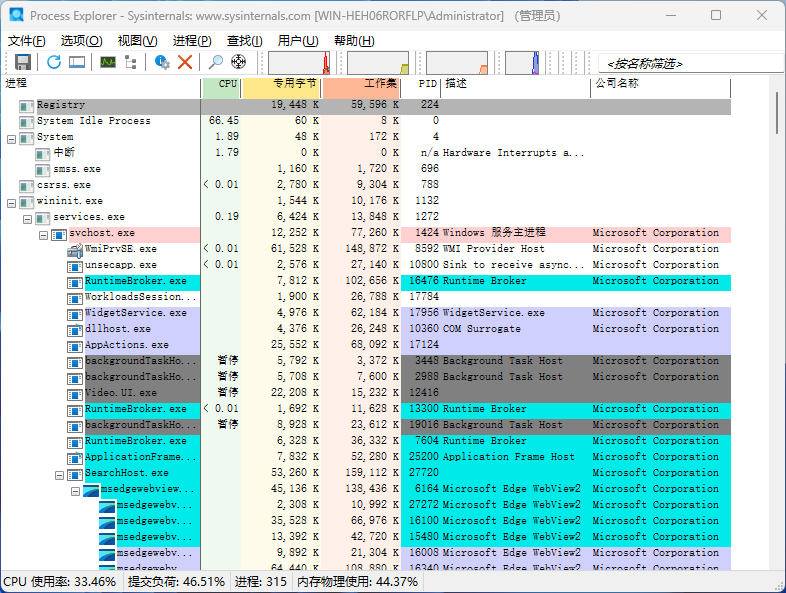
Task: Sort by the 专用字节 column header
Action: pos(281,88)
